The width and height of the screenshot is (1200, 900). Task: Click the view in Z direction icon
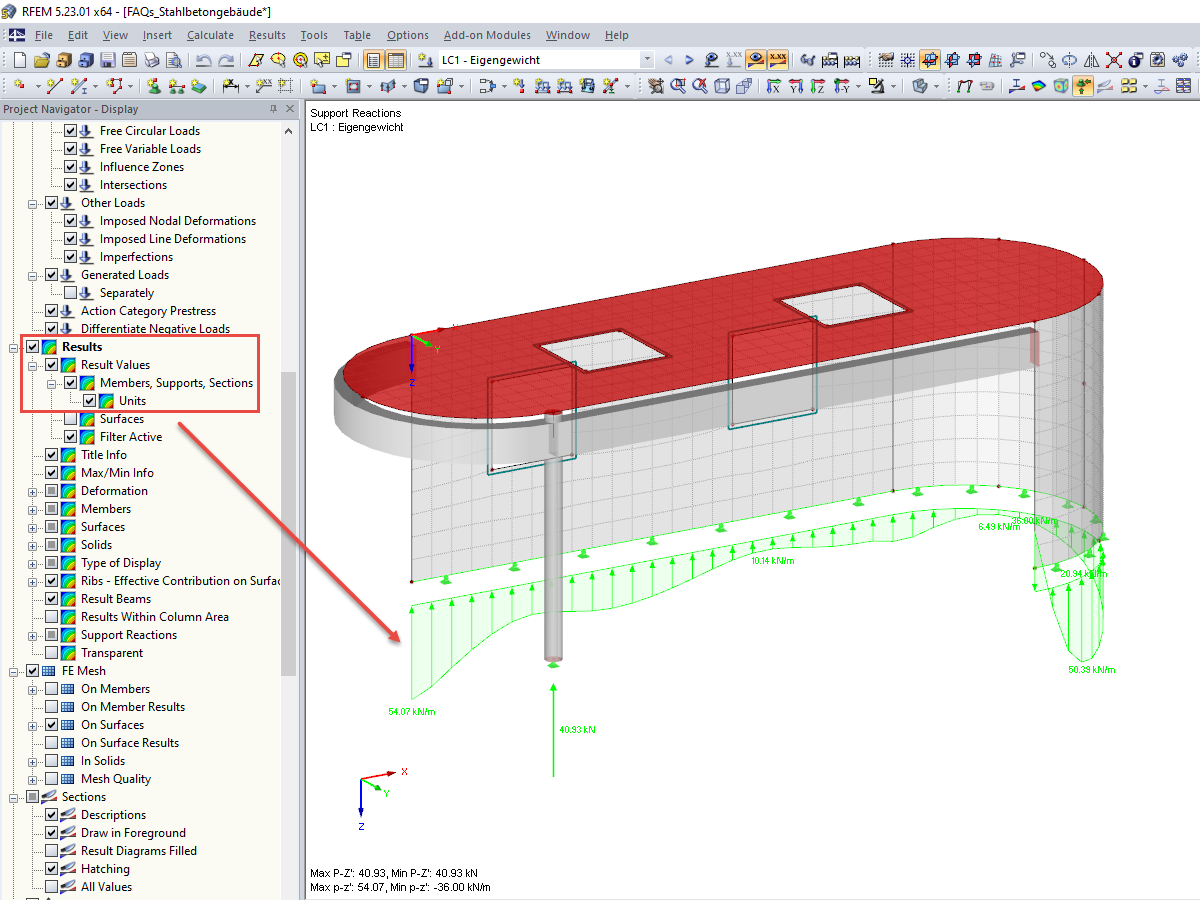[820, 87]
